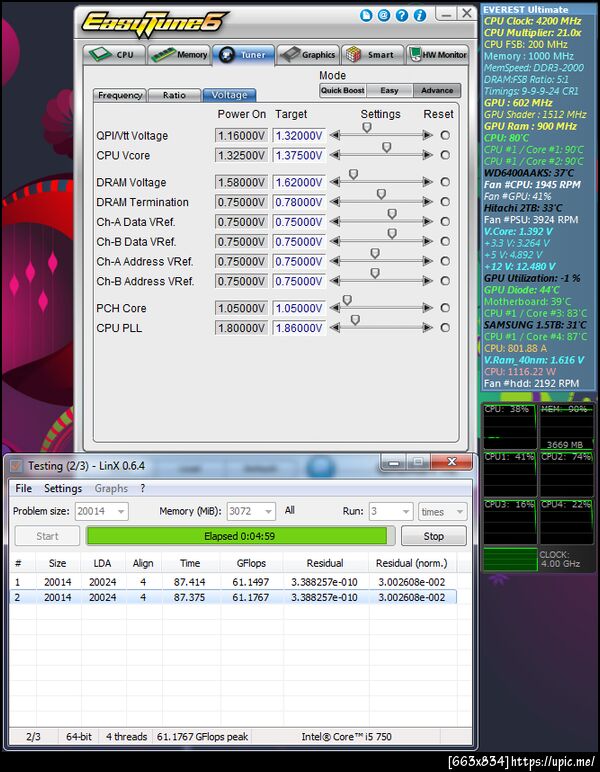The image size is (600, 772).
Task: Expand the Problem size dropdown
Action: point(121,512)
